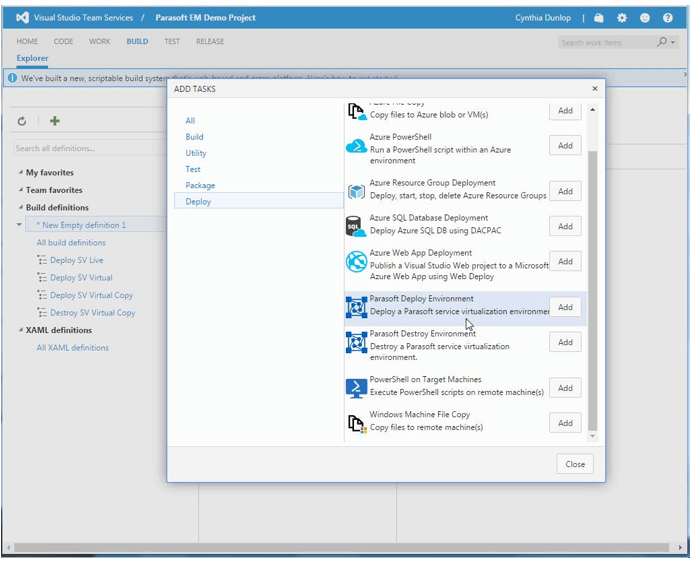The width and height of the screenshot is (694, 561).
Task: Click the Destroy SV Virtual Copy icon
Action: point(42,313)
